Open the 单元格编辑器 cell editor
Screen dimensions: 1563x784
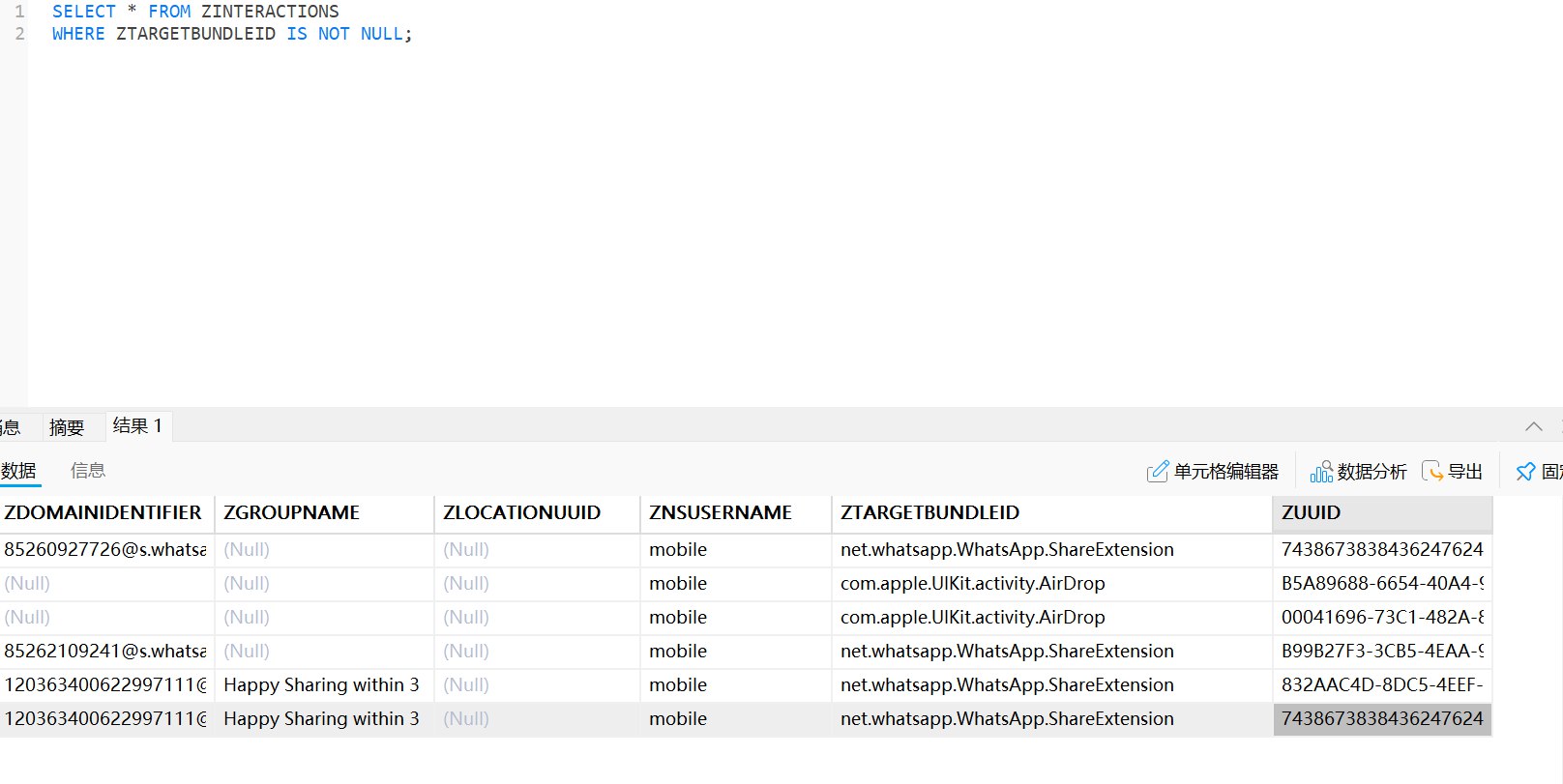point(1213,472)
